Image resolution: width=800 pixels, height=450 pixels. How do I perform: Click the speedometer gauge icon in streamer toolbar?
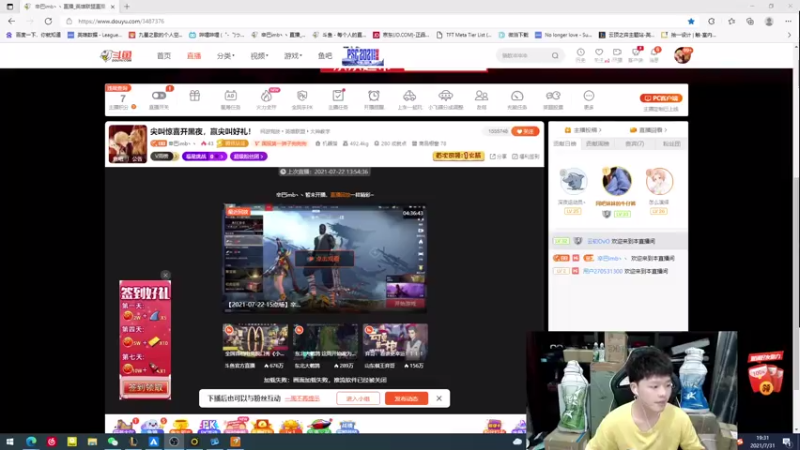click(517, 95)
